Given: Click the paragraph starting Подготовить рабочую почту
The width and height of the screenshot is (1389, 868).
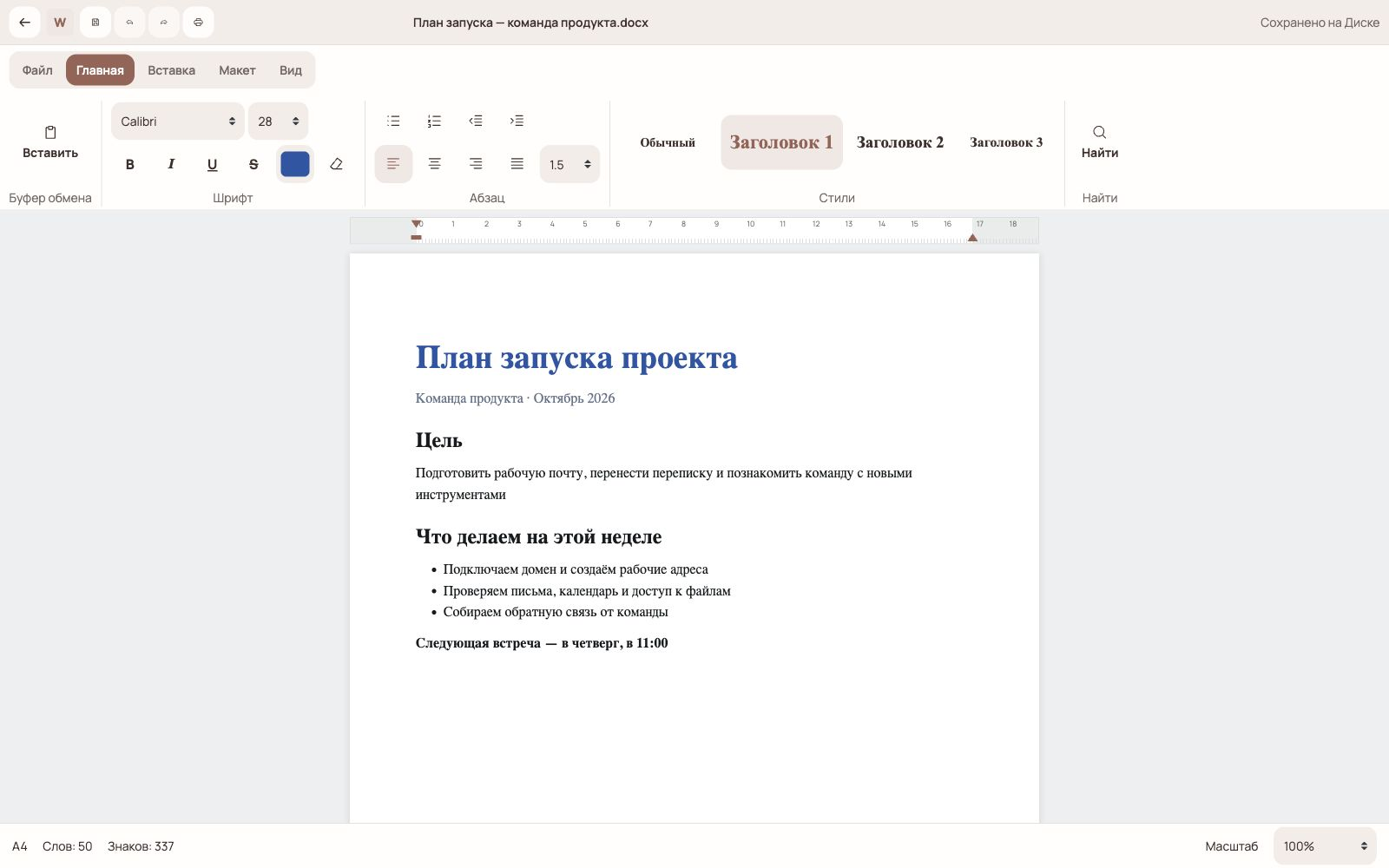Looking at the screenshot, I should click(663, 483).
